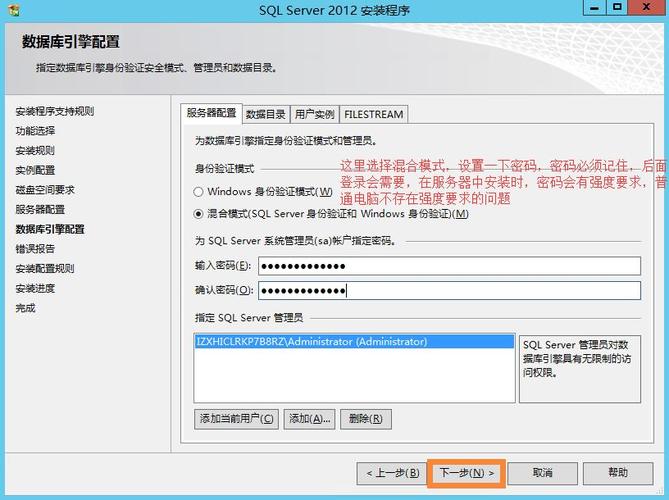Select the IZXHICLRKP7B8RZ\Administrator list entry

(354, 342)
